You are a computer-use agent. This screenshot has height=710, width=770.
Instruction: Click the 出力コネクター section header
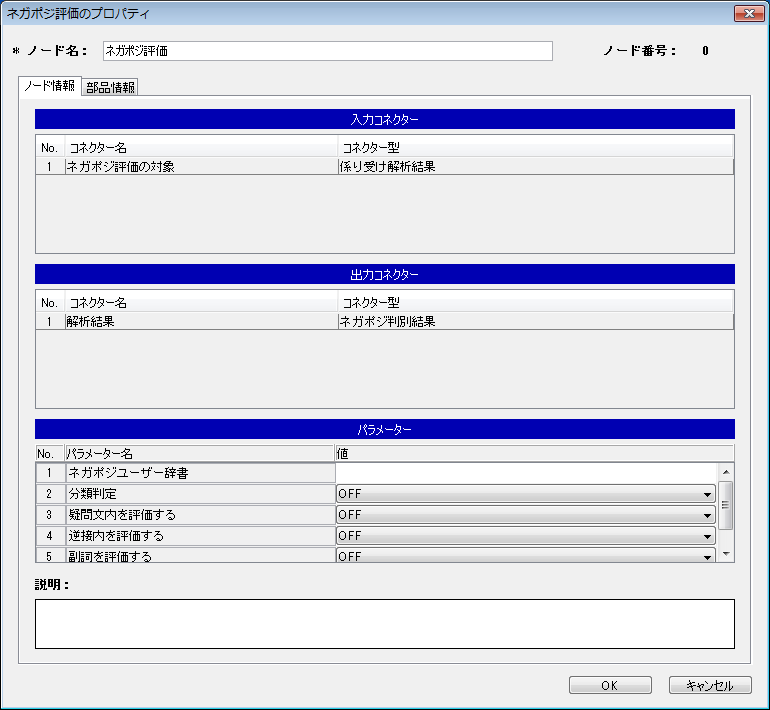(x=385, y=274)
